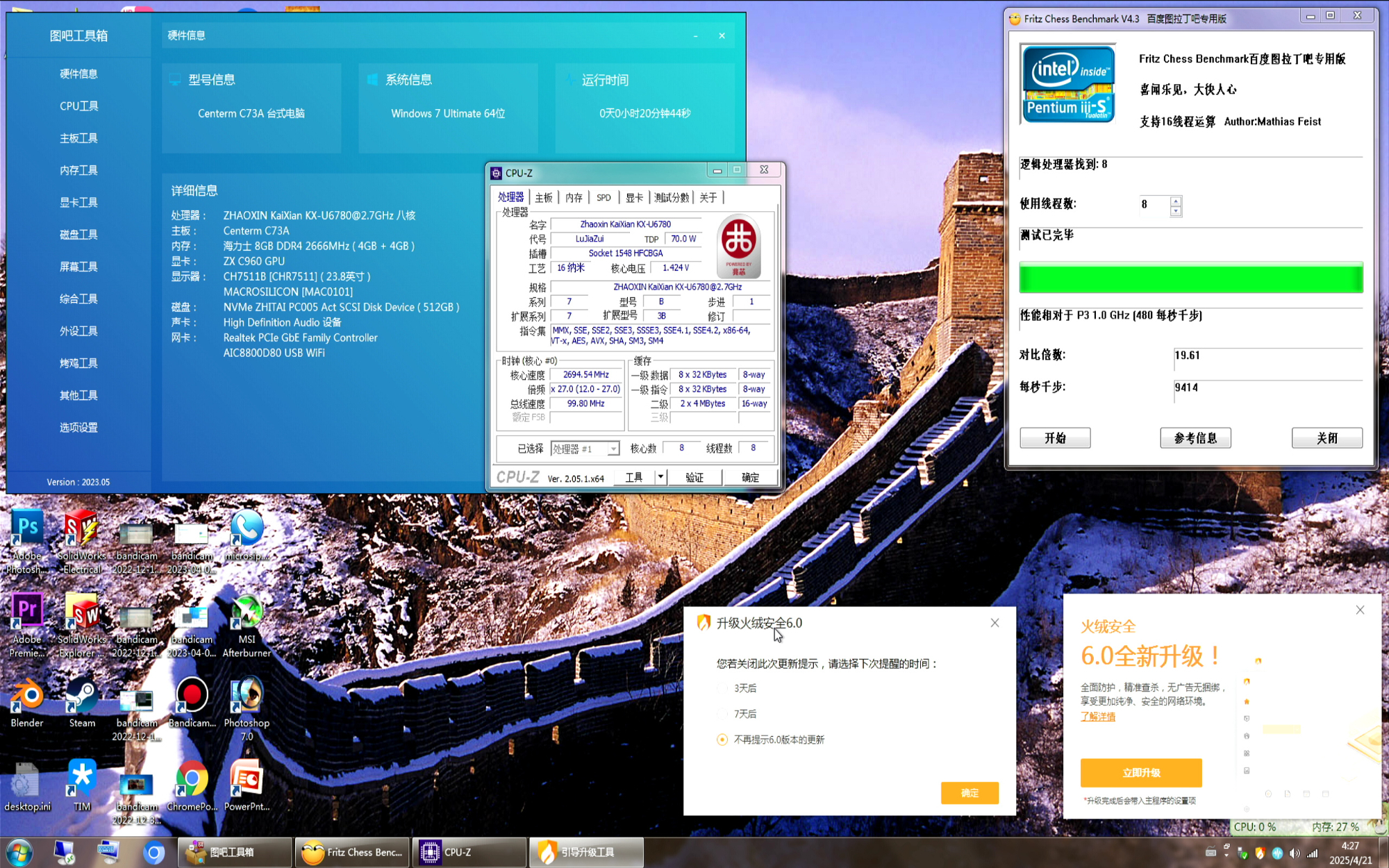Screen dimensions: 1389x868
Task: Open SolidWorks Explorer desktop icon
Action: pyautogui.click(x=81, y=625)
